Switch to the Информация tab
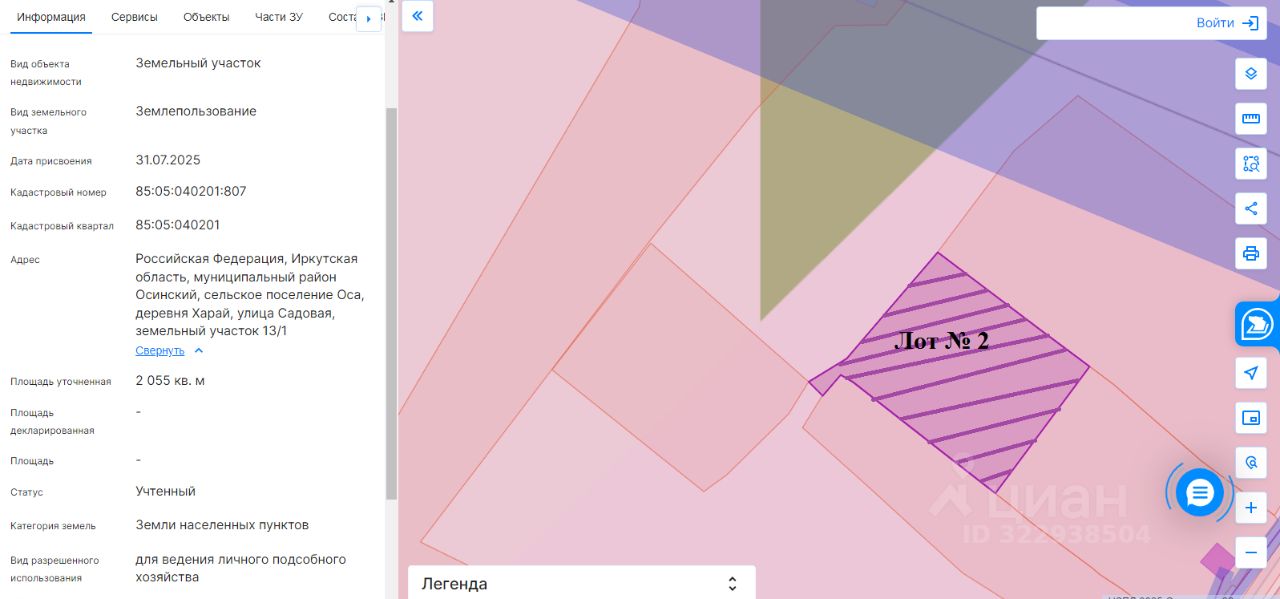This screenshot has height=599, width=1280. (x=51, y=17)
